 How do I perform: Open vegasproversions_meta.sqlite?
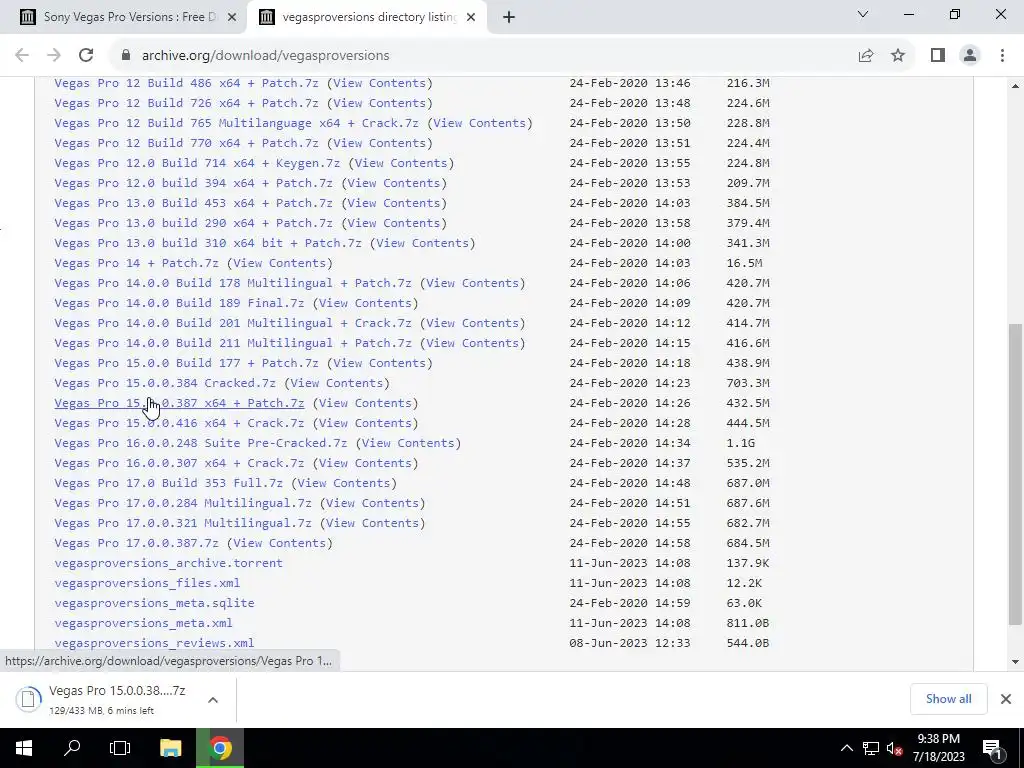coord(154,603)
